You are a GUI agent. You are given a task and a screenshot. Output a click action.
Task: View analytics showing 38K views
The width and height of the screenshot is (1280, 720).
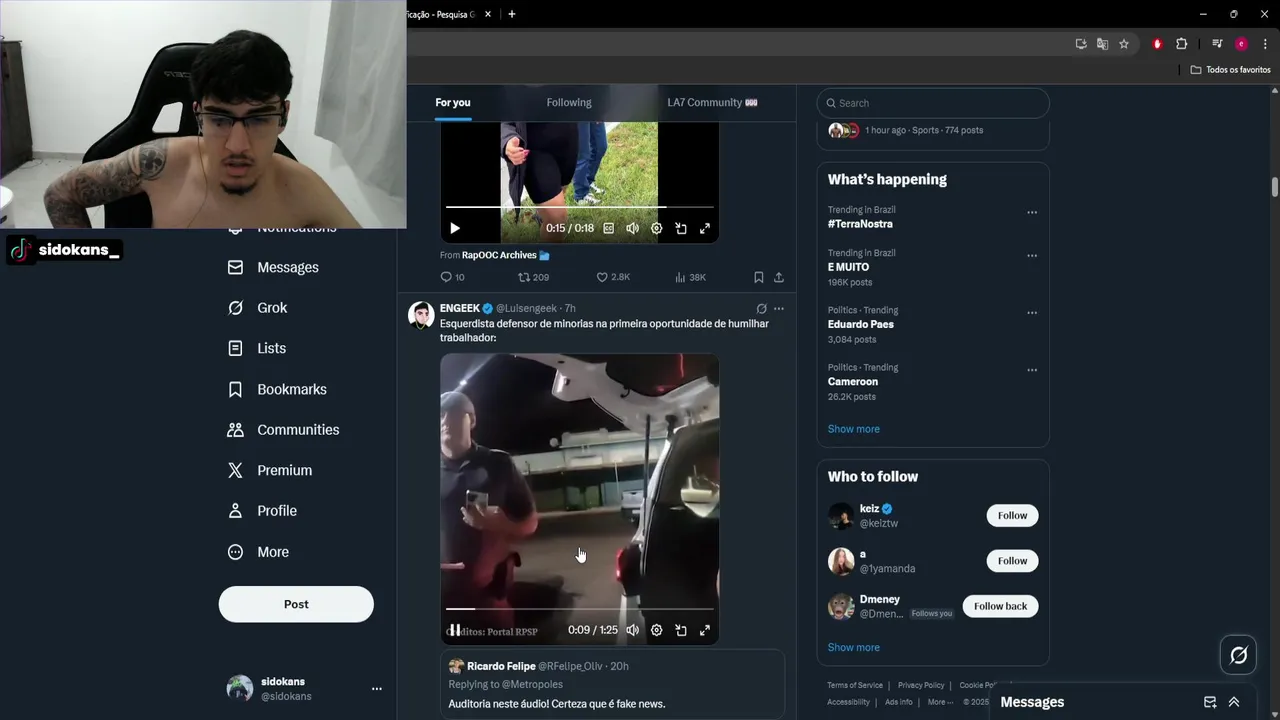point(690,277)
